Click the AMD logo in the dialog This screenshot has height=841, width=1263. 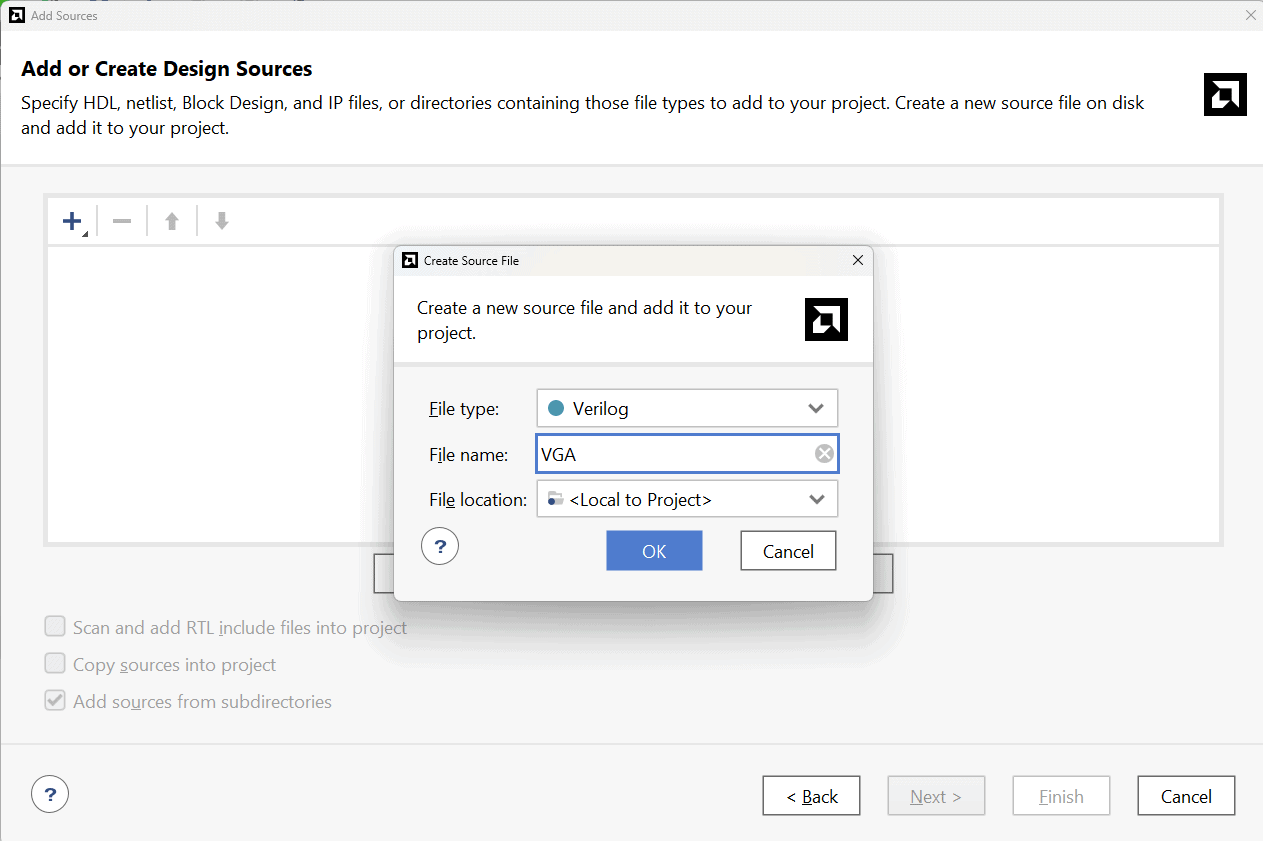click(826, 319)
